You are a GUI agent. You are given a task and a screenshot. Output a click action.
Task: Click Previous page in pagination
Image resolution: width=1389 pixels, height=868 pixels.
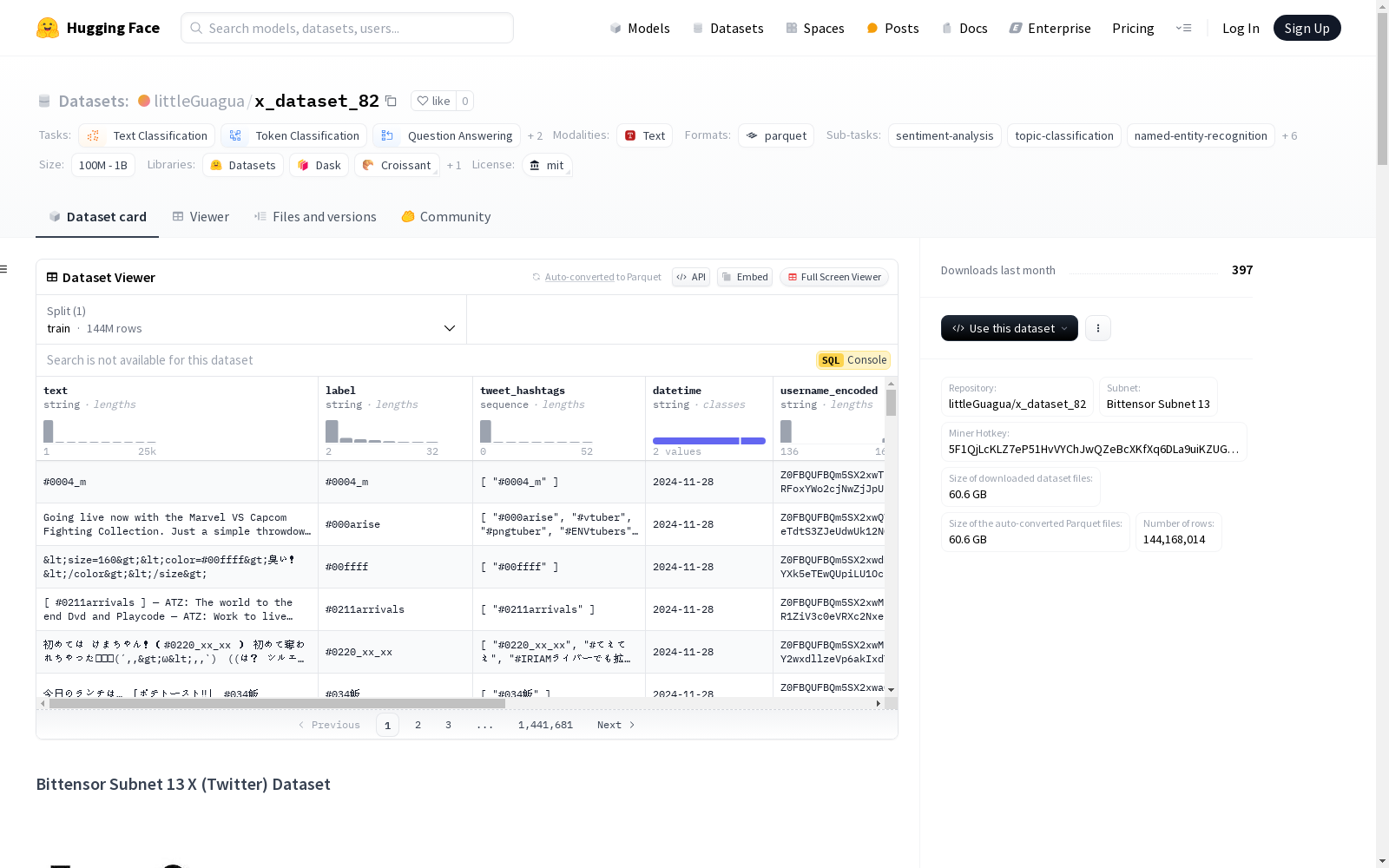click(x=329, y=726)
